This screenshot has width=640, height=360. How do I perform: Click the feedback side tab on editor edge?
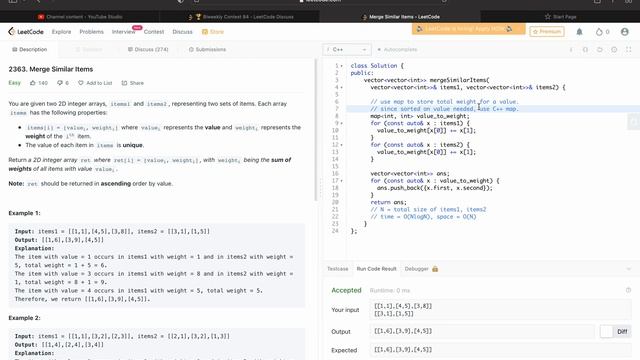[x=633, y=121]
